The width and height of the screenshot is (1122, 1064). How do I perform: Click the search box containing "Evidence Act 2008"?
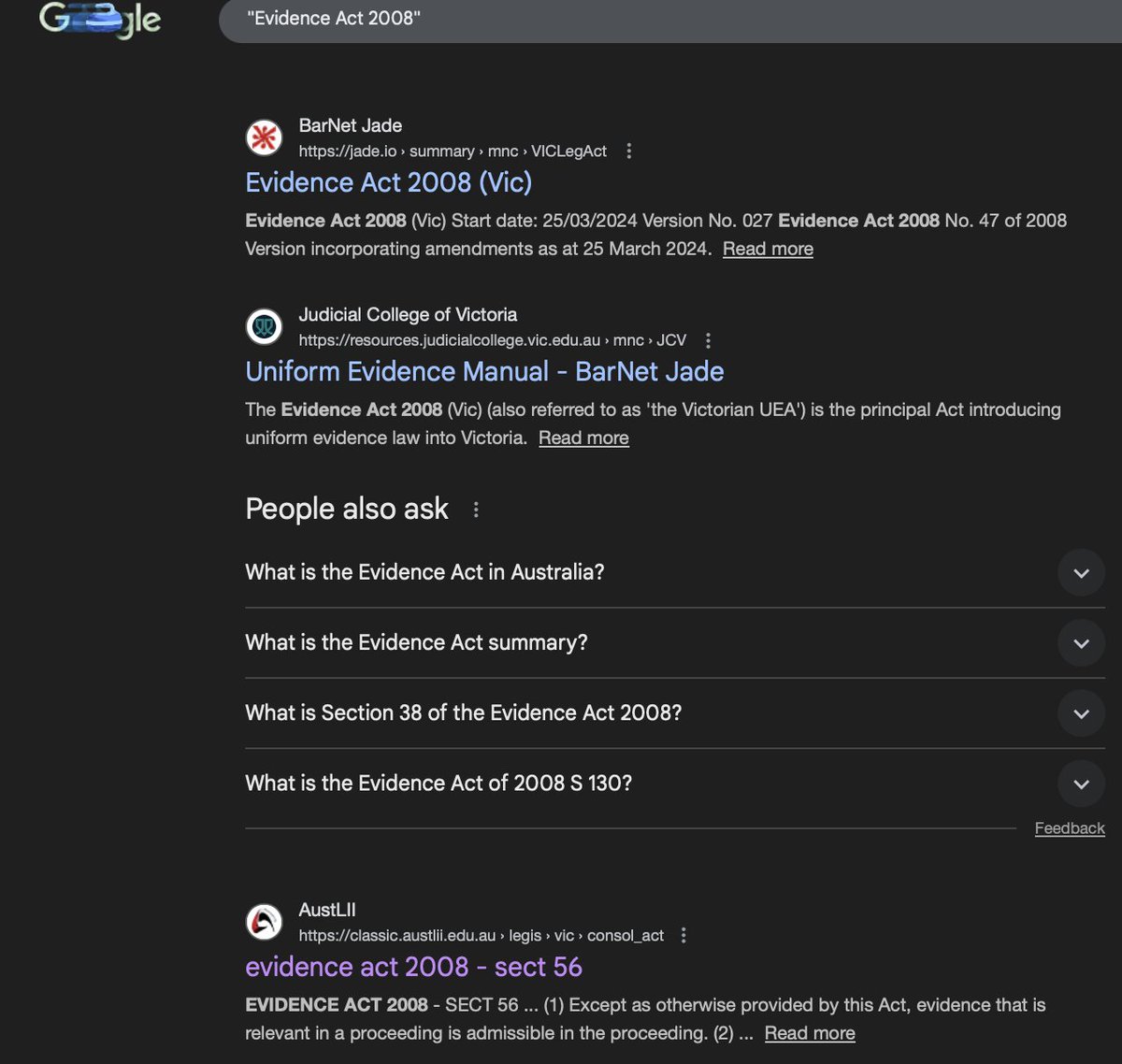pyautogui.click(x=669, y=20)
